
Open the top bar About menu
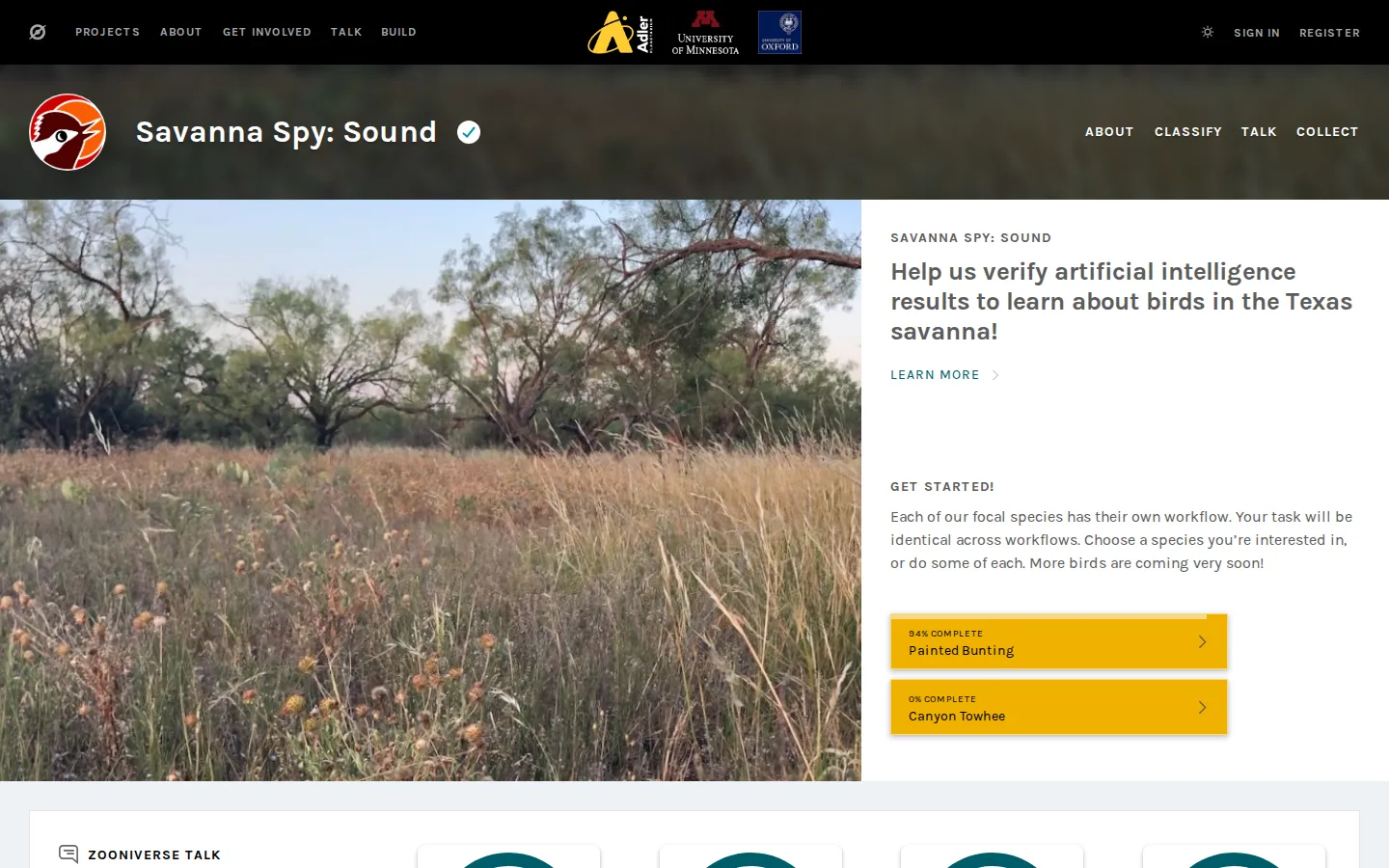coord(181,32)
